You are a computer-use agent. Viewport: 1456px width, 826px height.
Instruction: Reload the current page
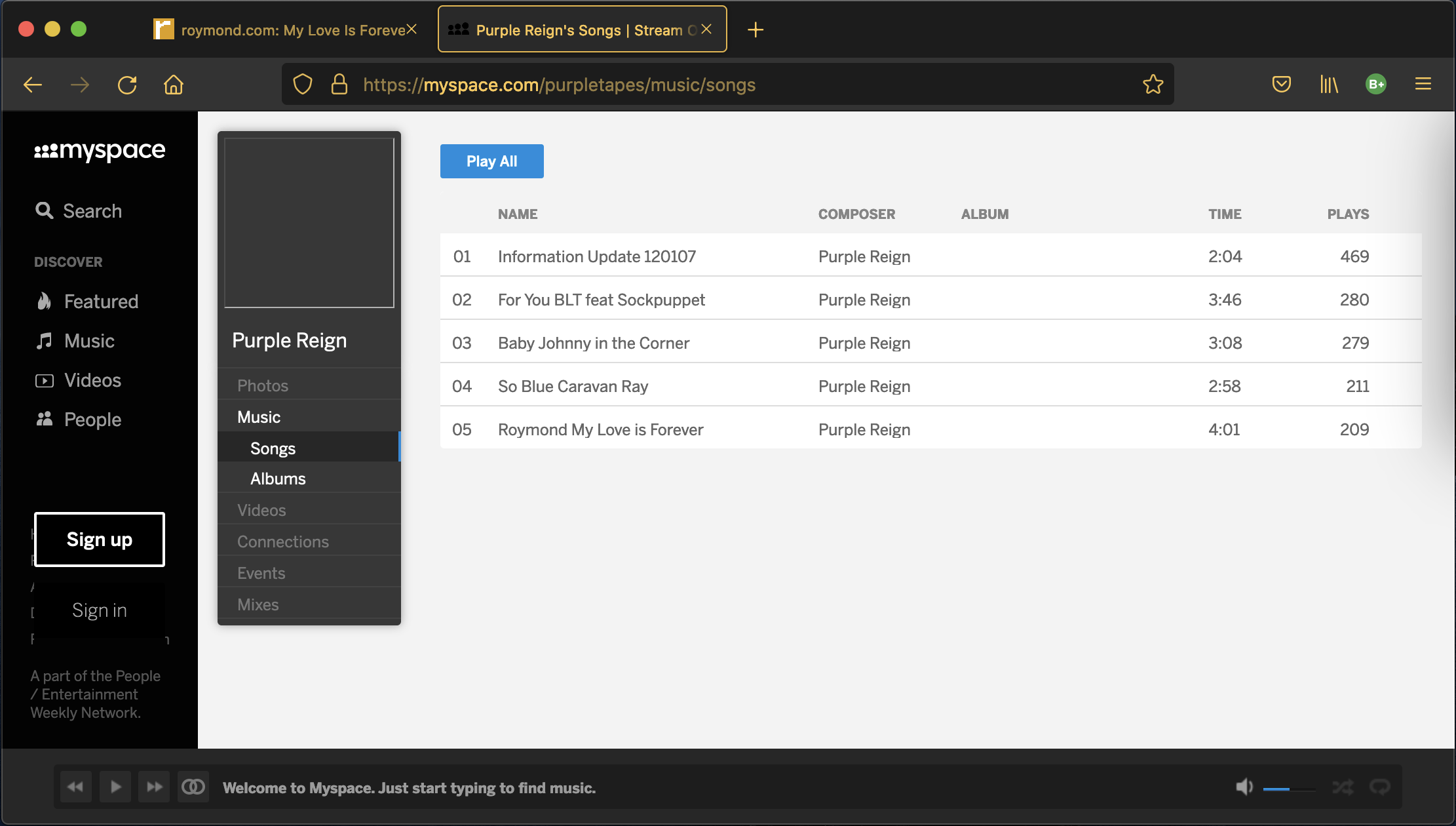click(x=127, y=85)
